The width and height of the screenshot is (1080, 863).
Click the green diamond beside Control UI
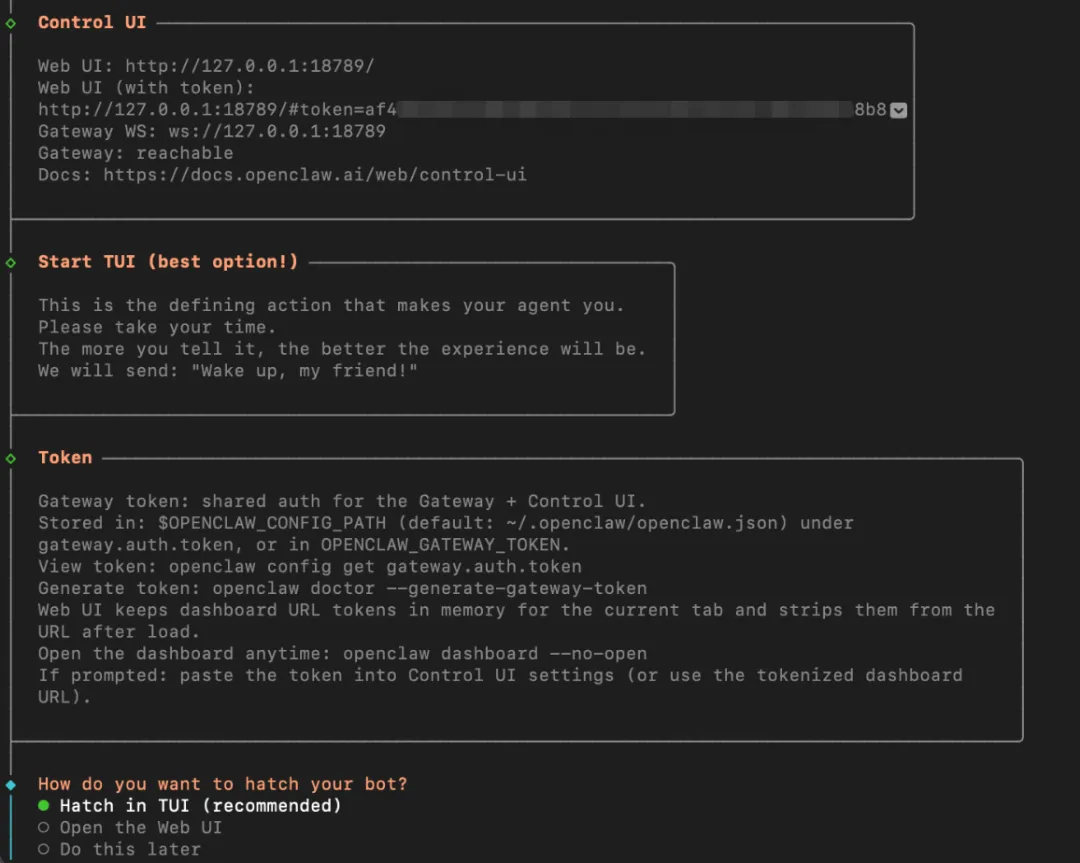[11, 23]
